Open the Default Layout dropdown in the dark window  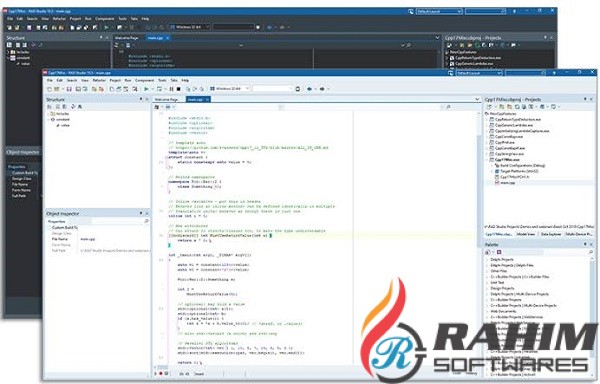[459, 11]
